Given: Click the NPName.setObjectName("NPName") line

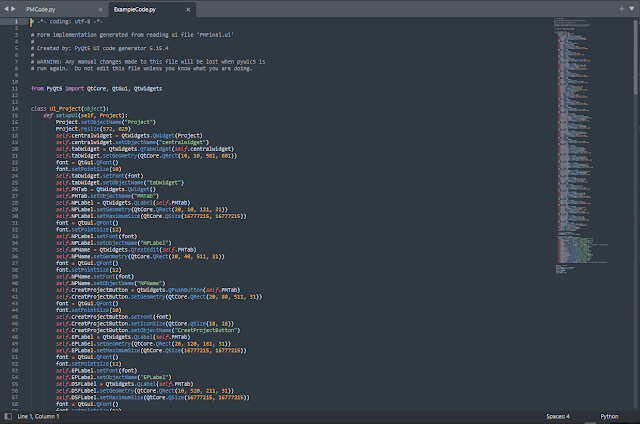Looking at the screenshot, I should pos(111,283).
